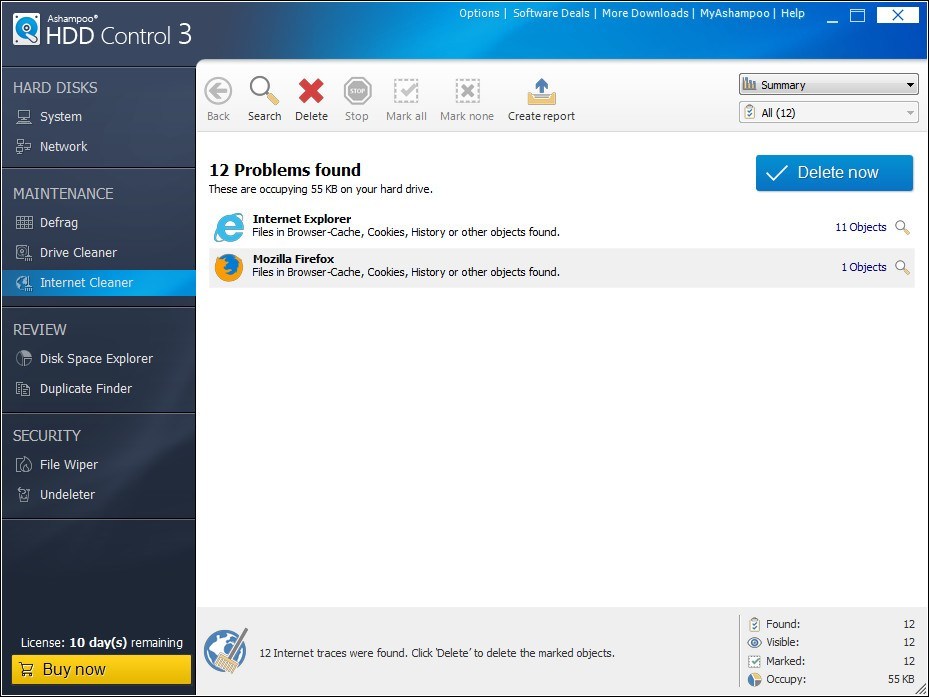
Task: Open the 11 Objects link
Action: point(860,228)
